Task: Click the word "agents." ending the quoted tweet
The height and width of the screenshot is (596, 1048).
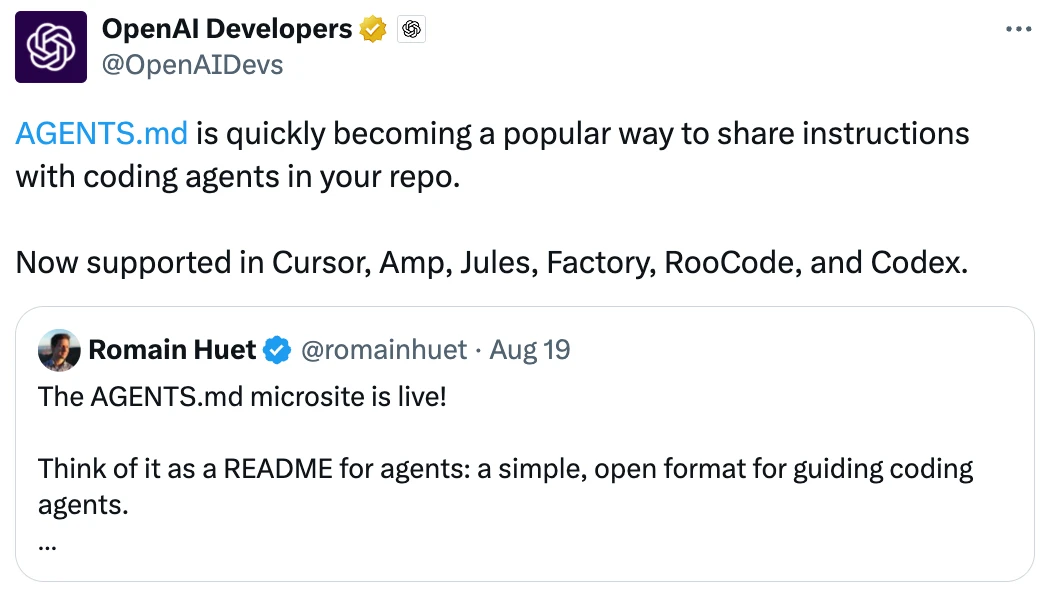Action: click(83, 505)
